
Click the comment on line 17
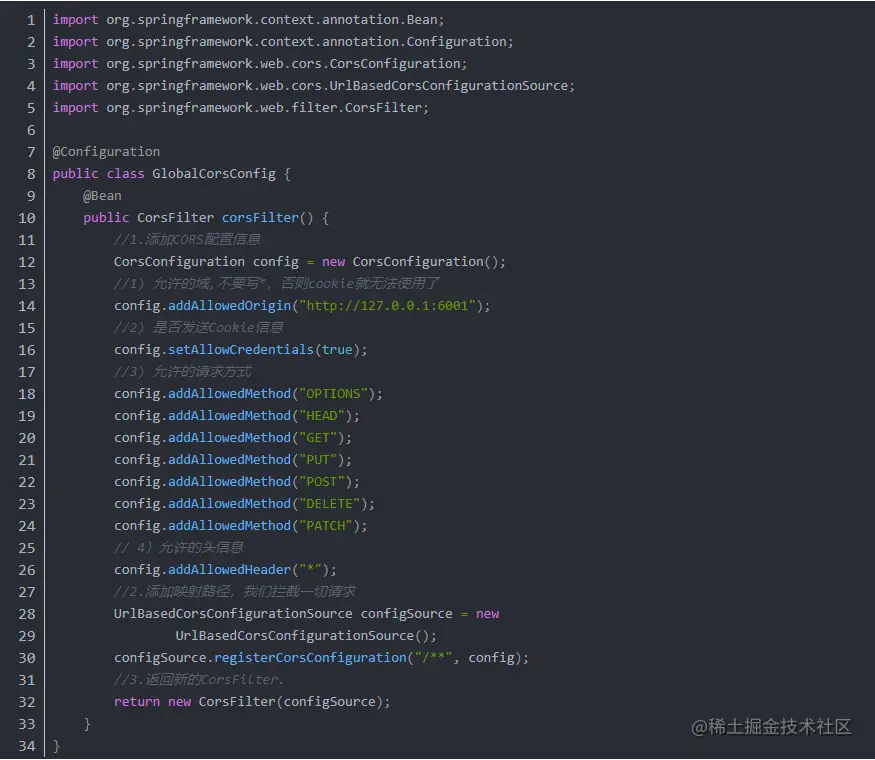click(x=183, y=372)
